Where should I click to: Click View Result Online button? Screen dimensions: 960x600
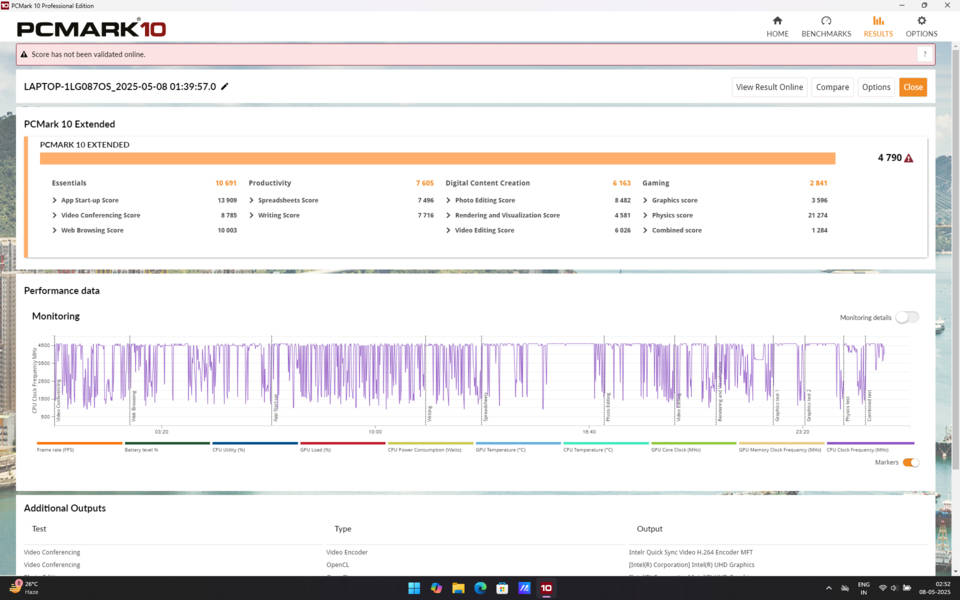(770, 87)
